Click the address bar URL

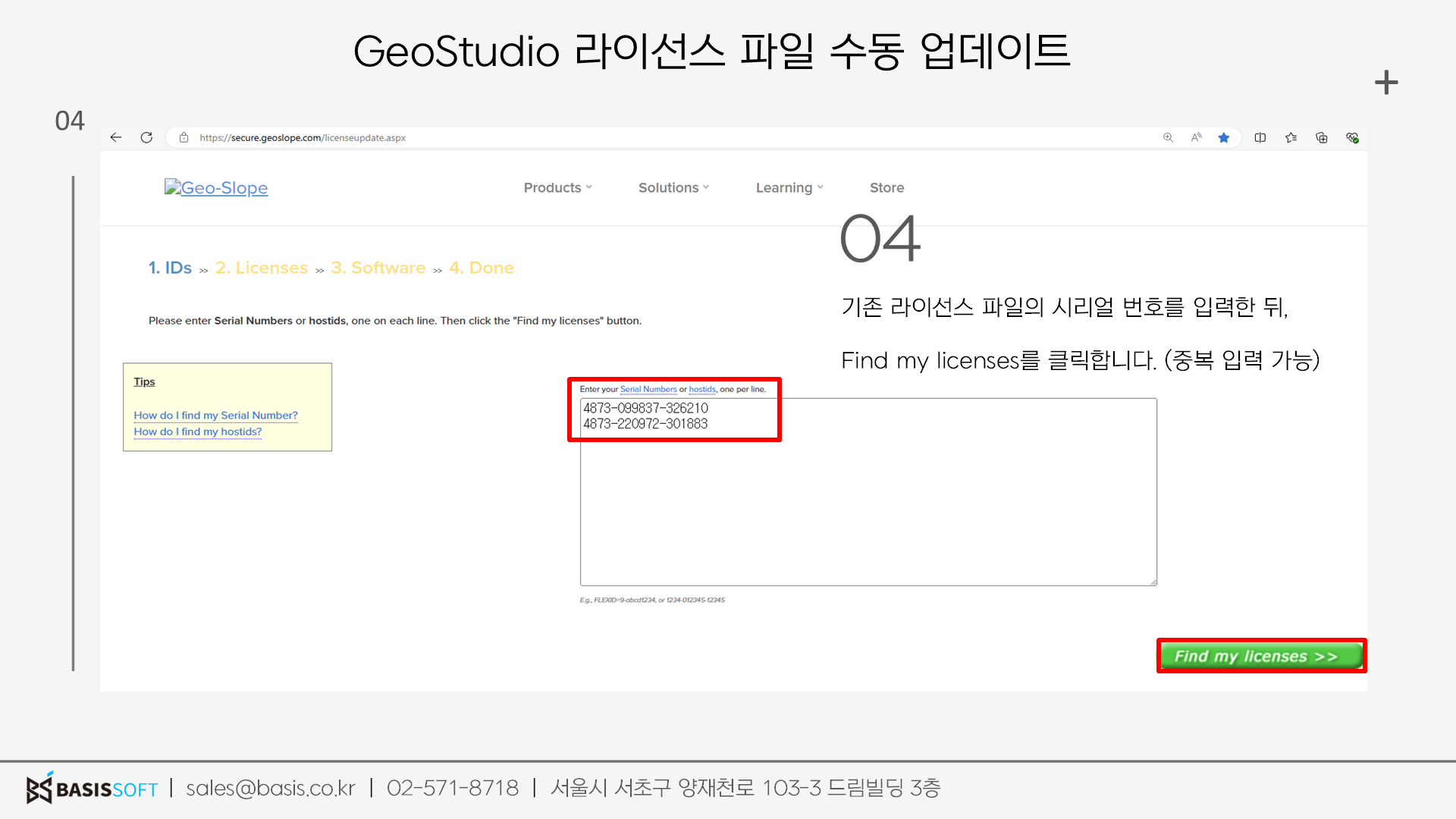[303, 137]
